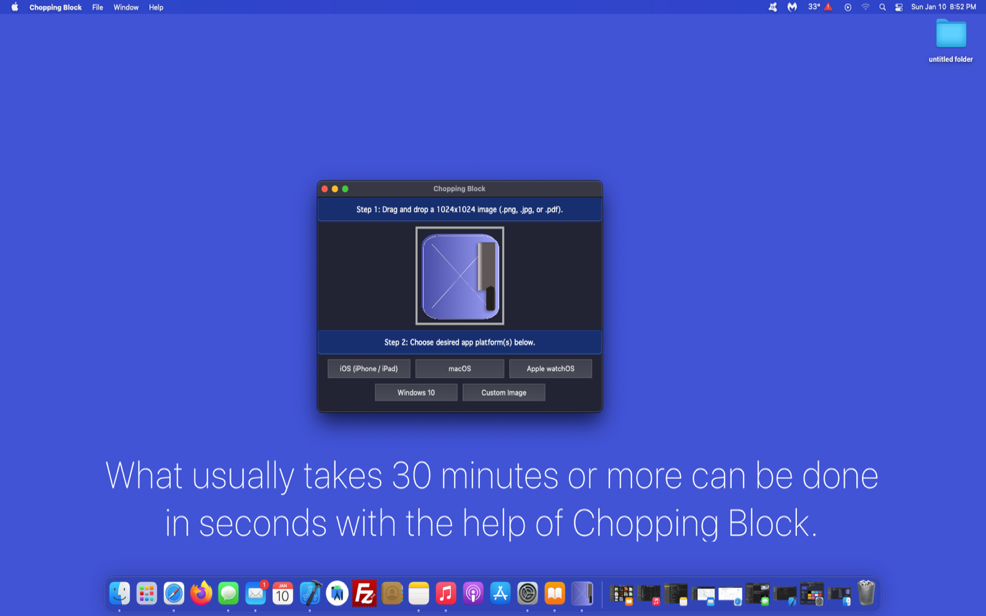Open the Music app in the Dock

click(x=446, y=593)
